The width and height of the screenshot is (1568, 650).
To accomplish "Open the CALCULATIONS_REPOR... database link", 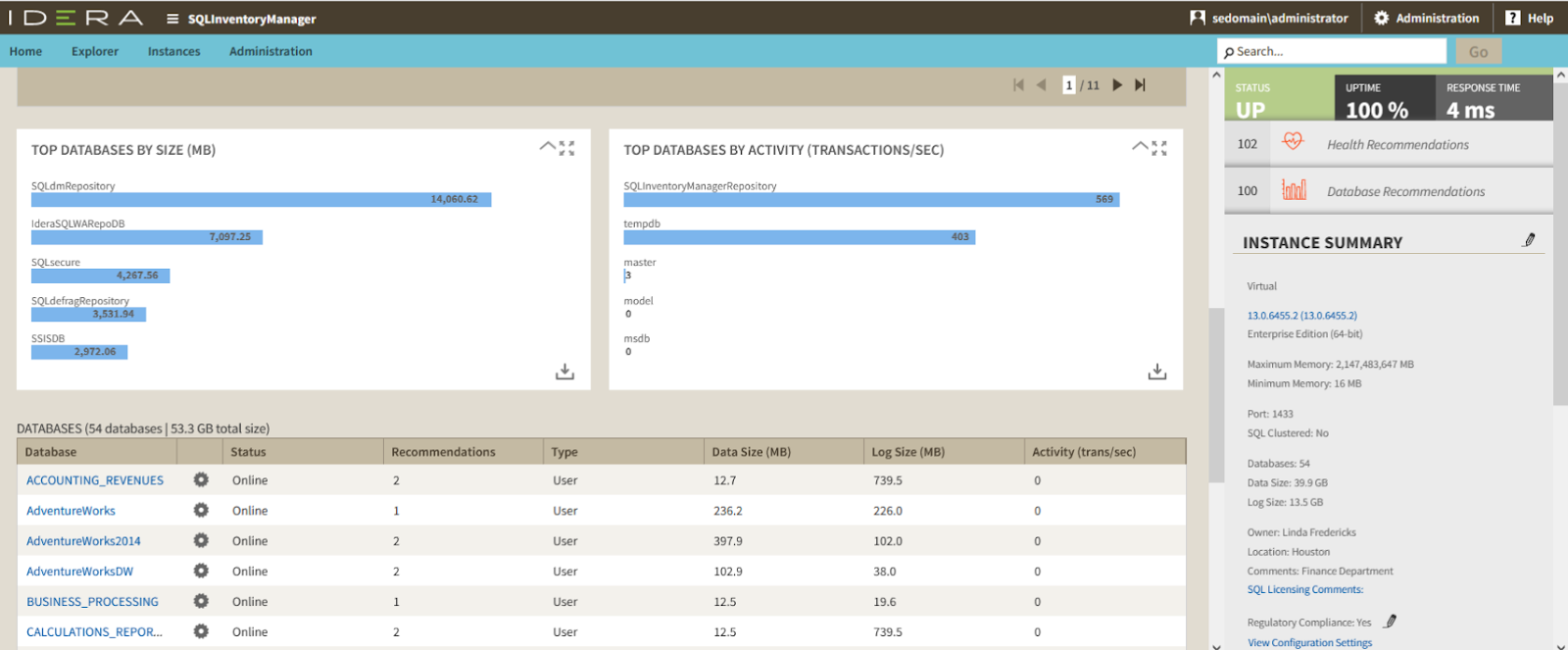I will (x=94, y=632).
